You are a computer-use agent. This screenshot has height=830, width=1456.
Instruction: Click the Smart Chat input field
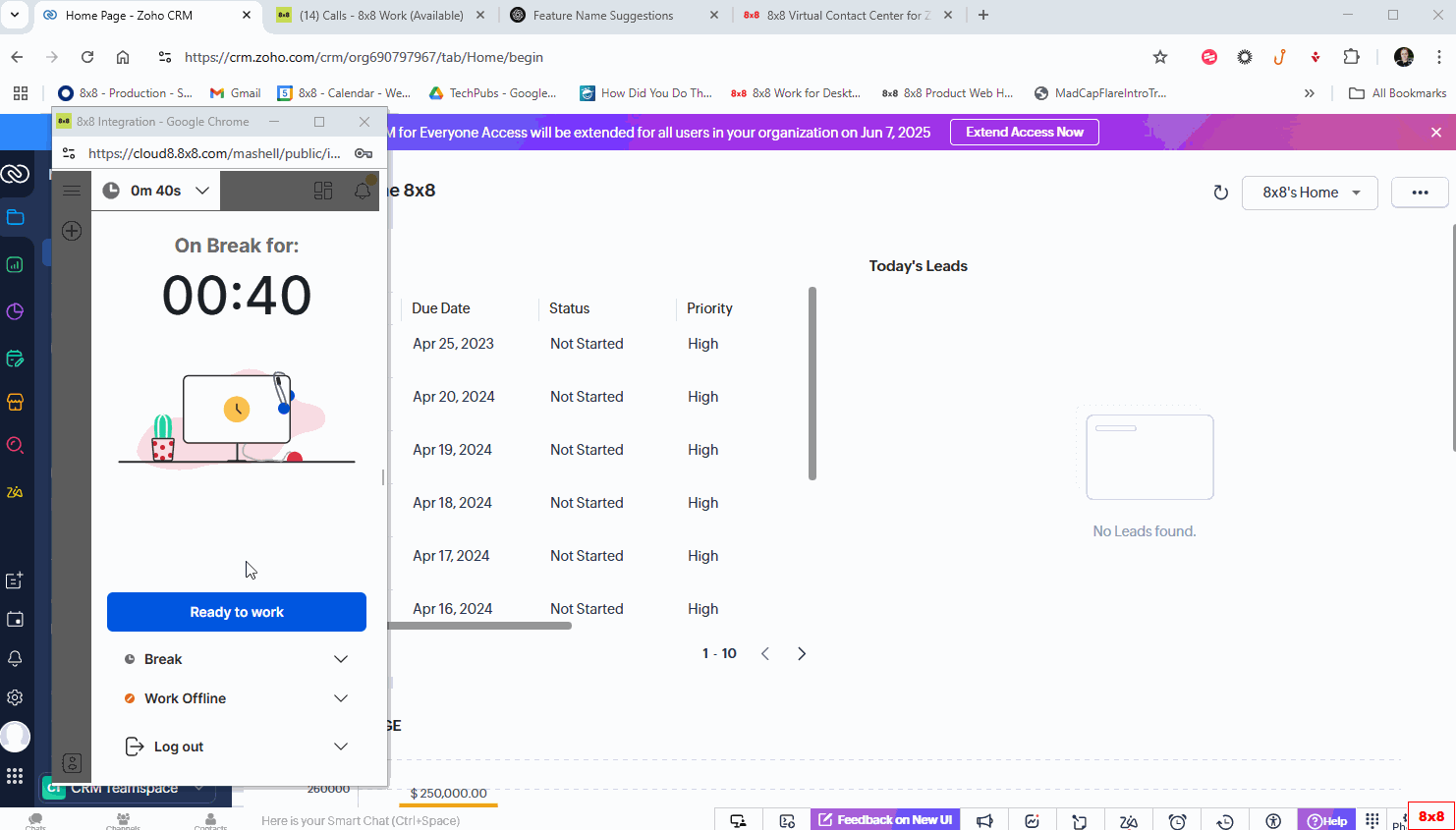coord(361,820)
